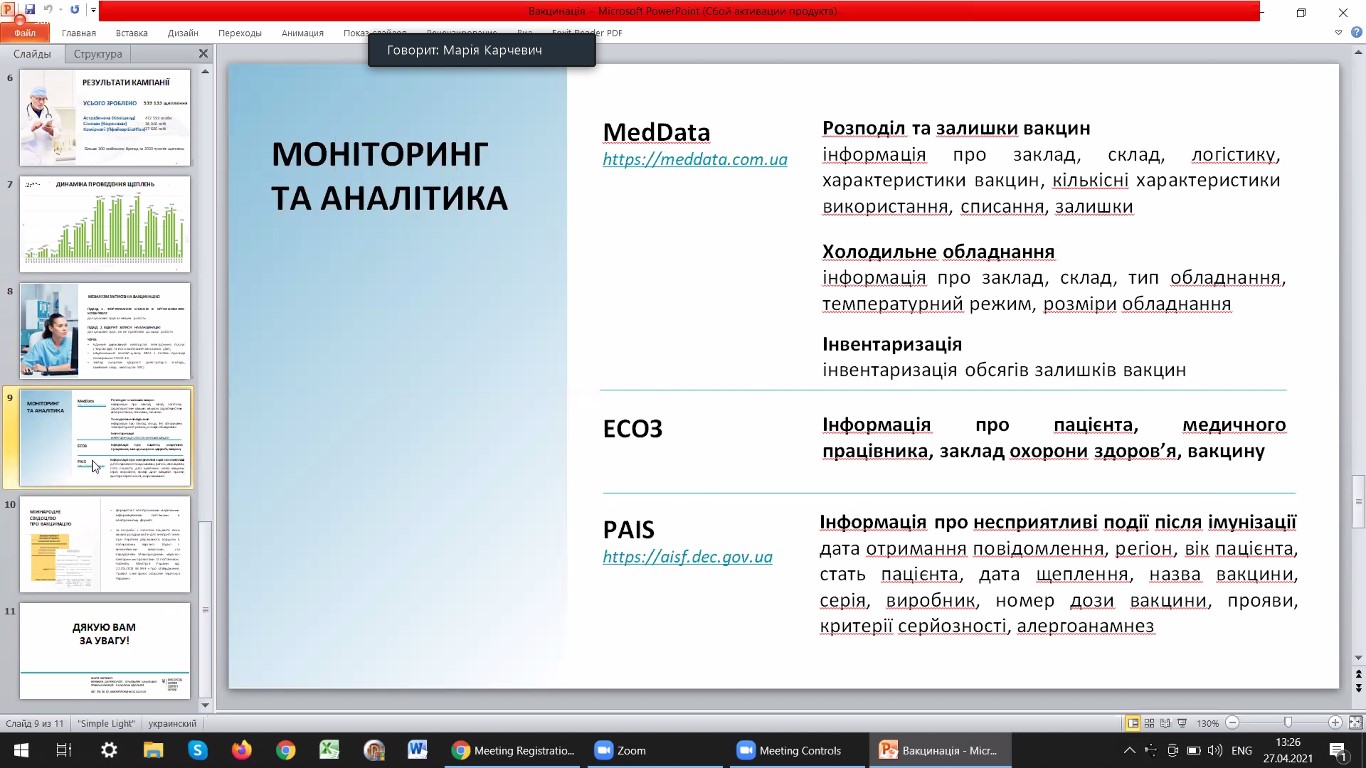1366x768 pixels.
Task: Fit slide to current window icon
Action: click(x=1356, y=723)
